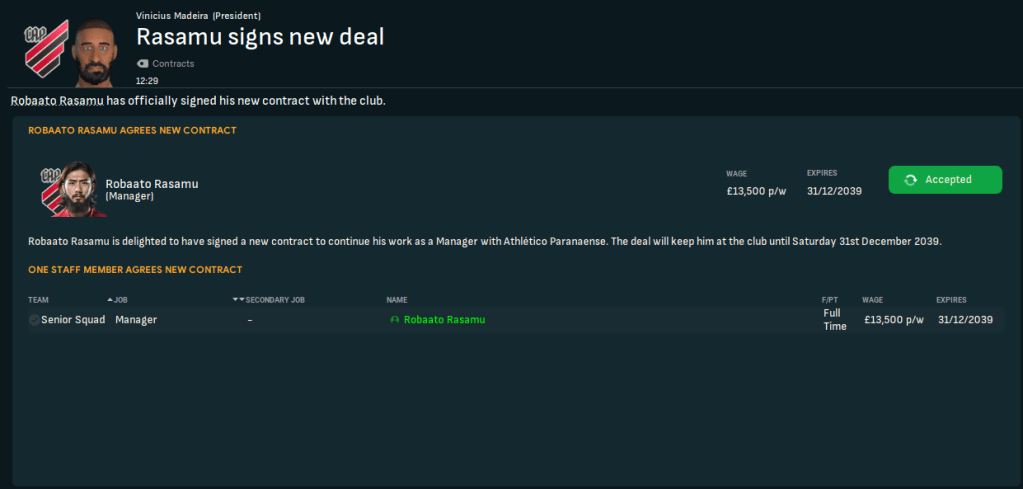Click the Contracts category label
The height and width of the screenshot is (489, 1023).
click(x=173, y=64)
